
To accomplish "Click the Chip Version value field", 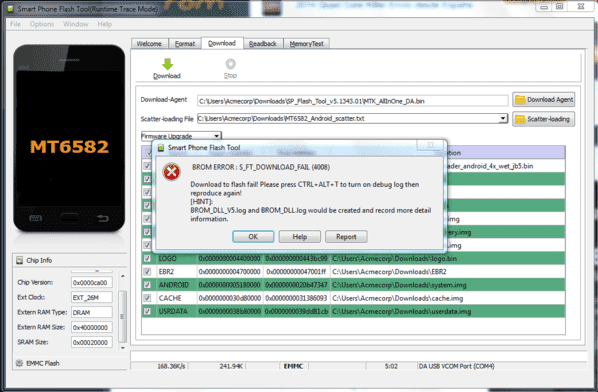I will pos(92,283).
